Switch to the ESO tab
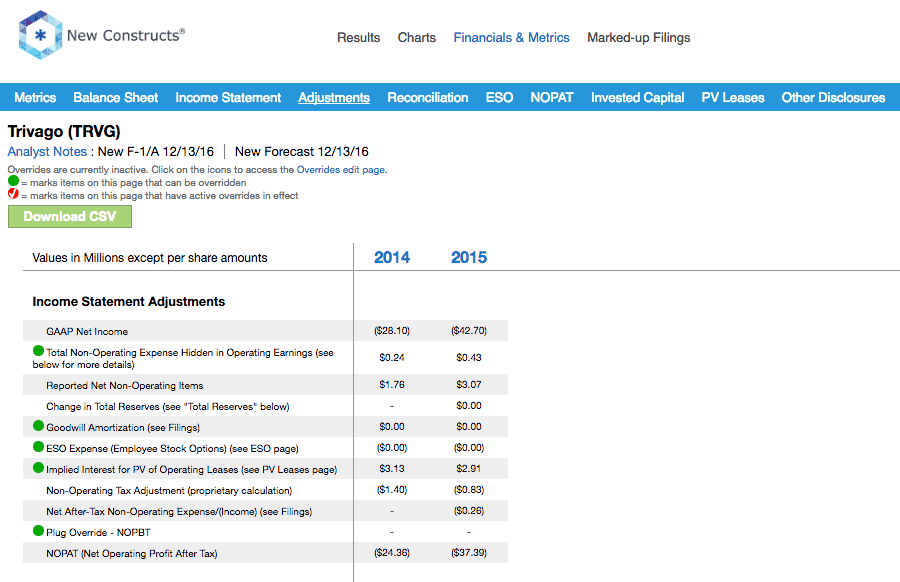900x582 pixels. [x=499, y=98]
